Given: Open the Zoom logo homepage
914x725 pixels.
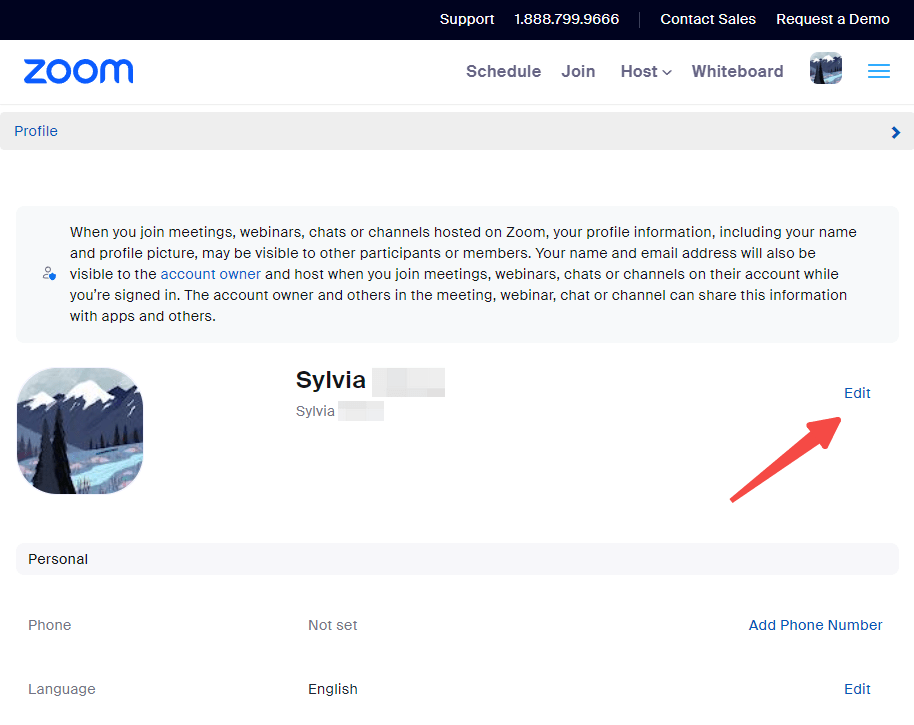Looking at the screenshot, I should [x=78, y=71].
